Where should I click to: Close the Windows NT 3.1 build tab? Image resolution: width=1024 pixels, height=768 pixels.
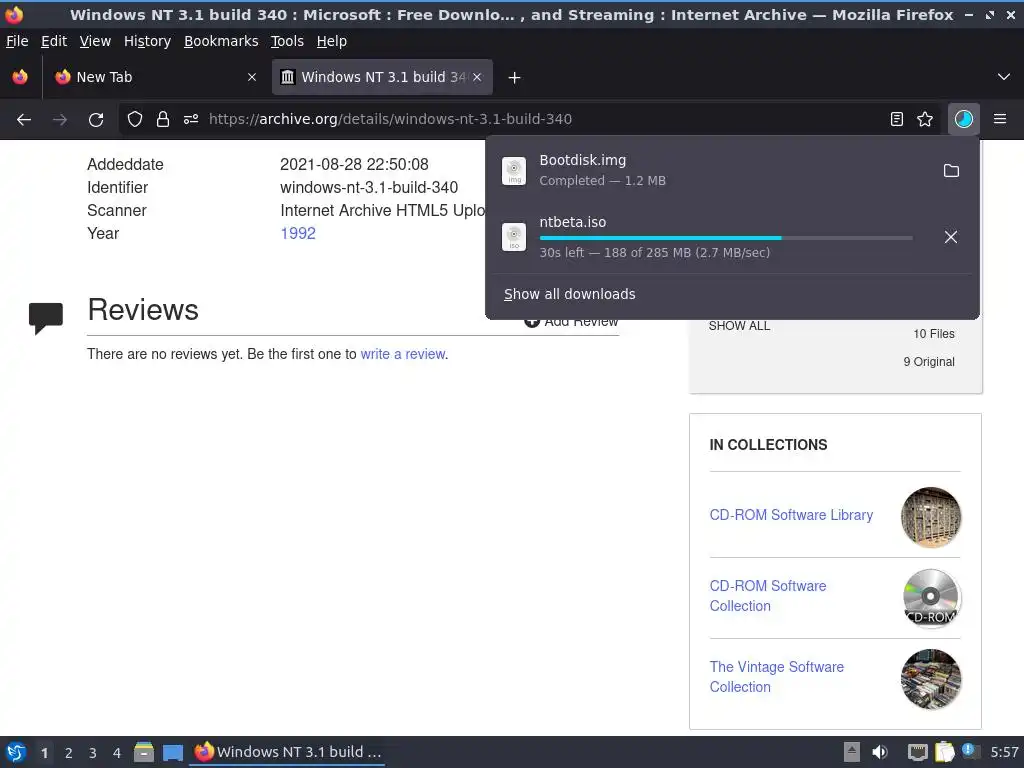click(477, 77)
